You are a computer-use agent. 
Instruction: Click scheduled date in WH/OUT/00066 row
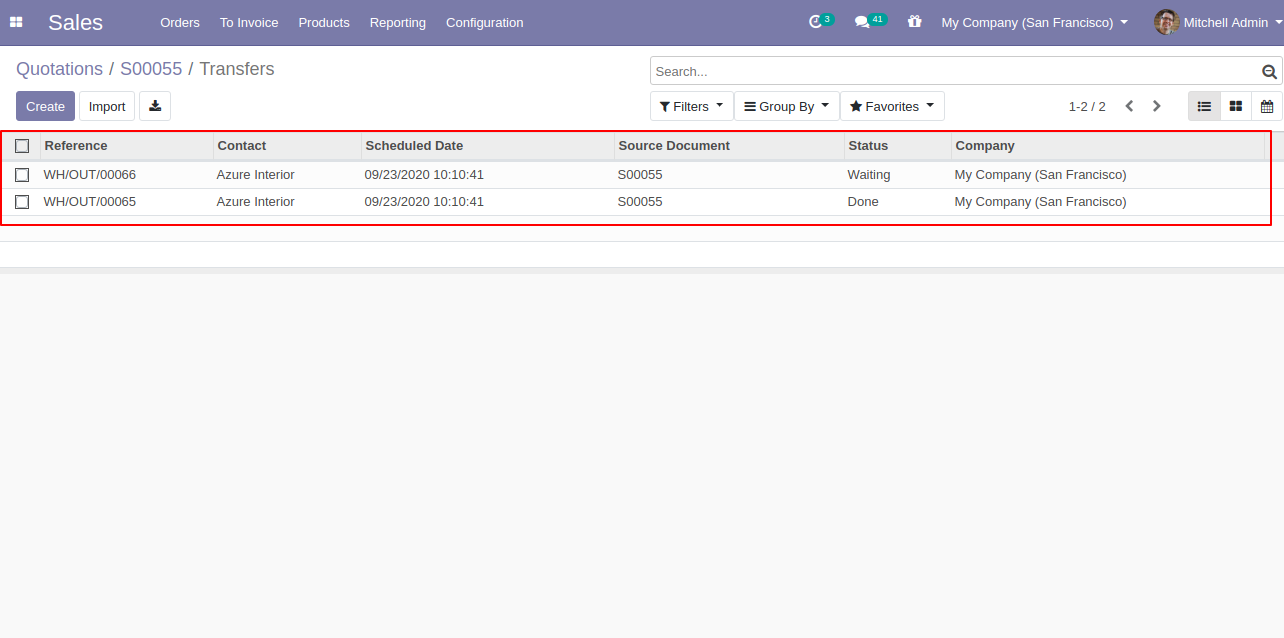424,175
